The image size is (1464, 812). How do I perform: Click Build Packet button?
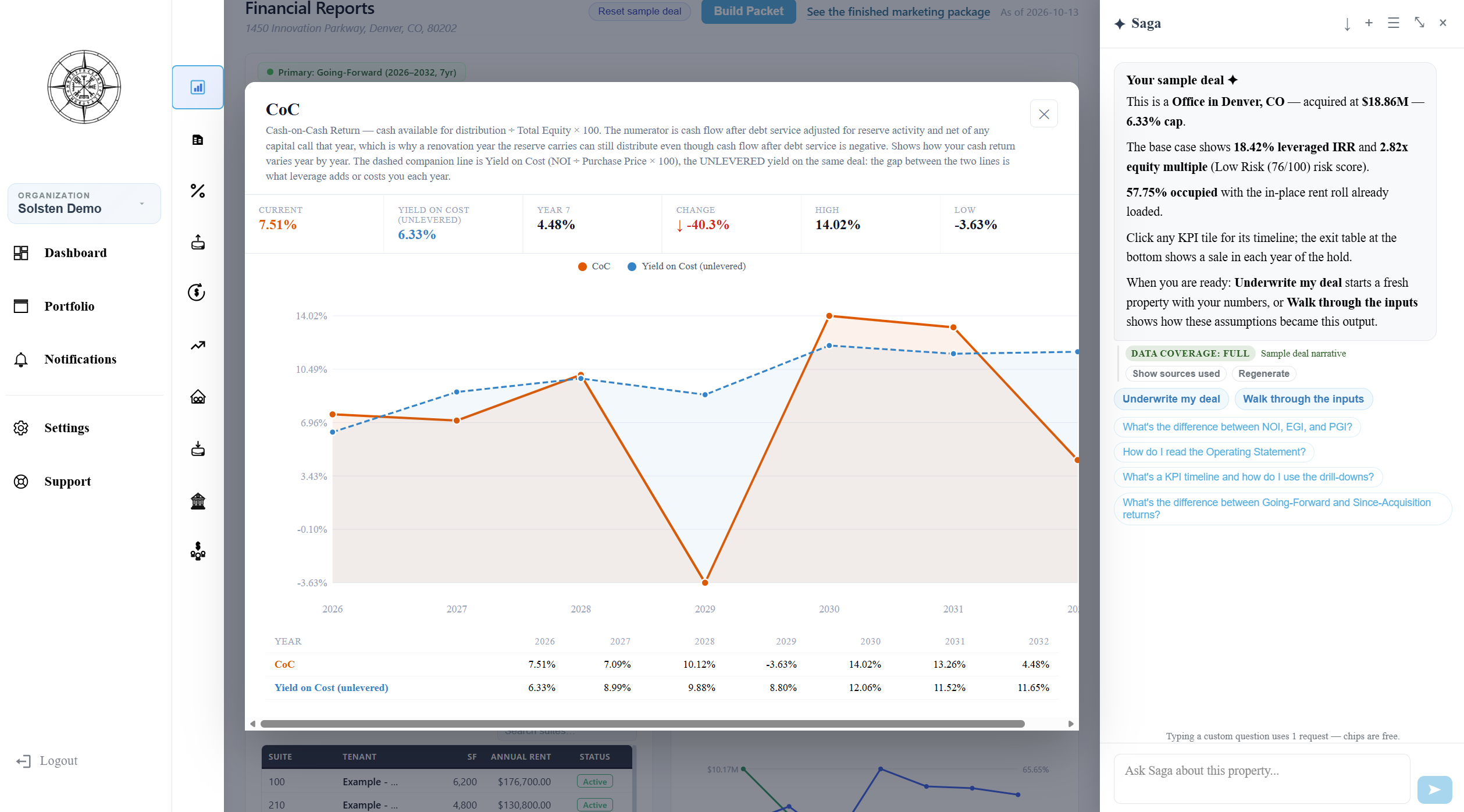point(749,11)
